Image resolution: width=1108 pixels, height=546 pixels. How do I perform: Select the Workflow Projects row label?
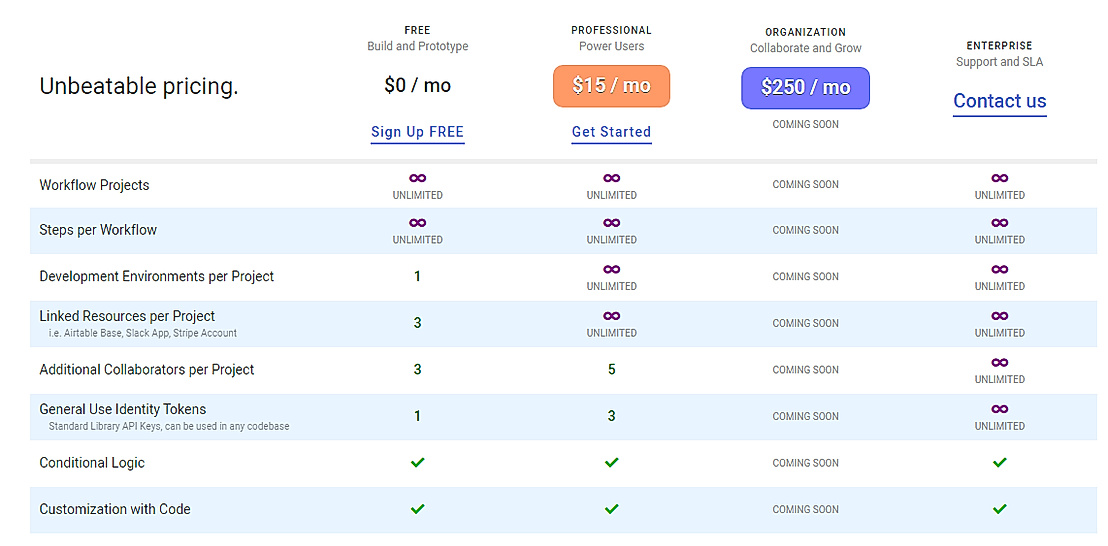[94, 185]
